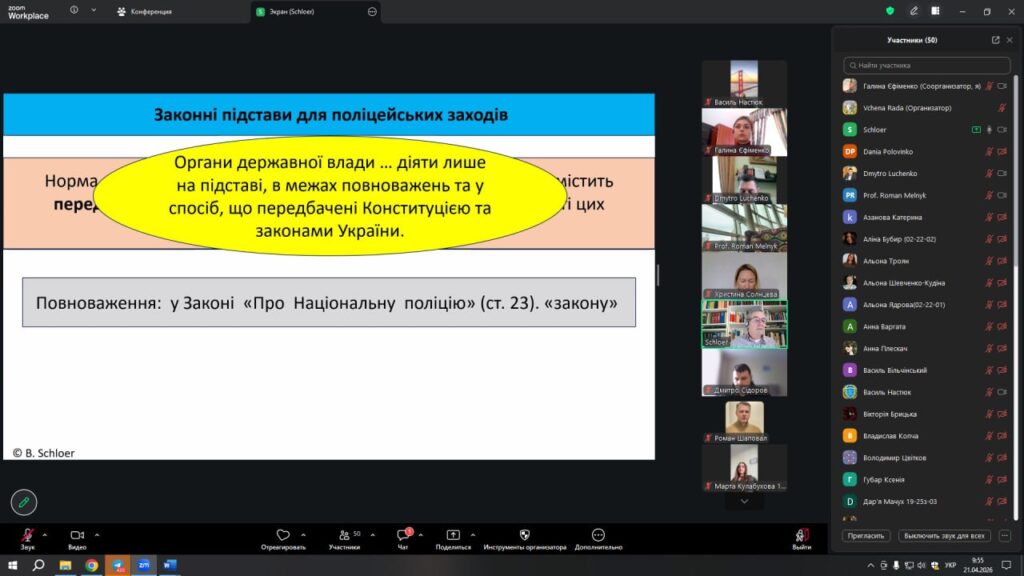Click the green annotation pencil button
Image resolution: width=1024 pixels, height=576 pixels.
(24, 502)
